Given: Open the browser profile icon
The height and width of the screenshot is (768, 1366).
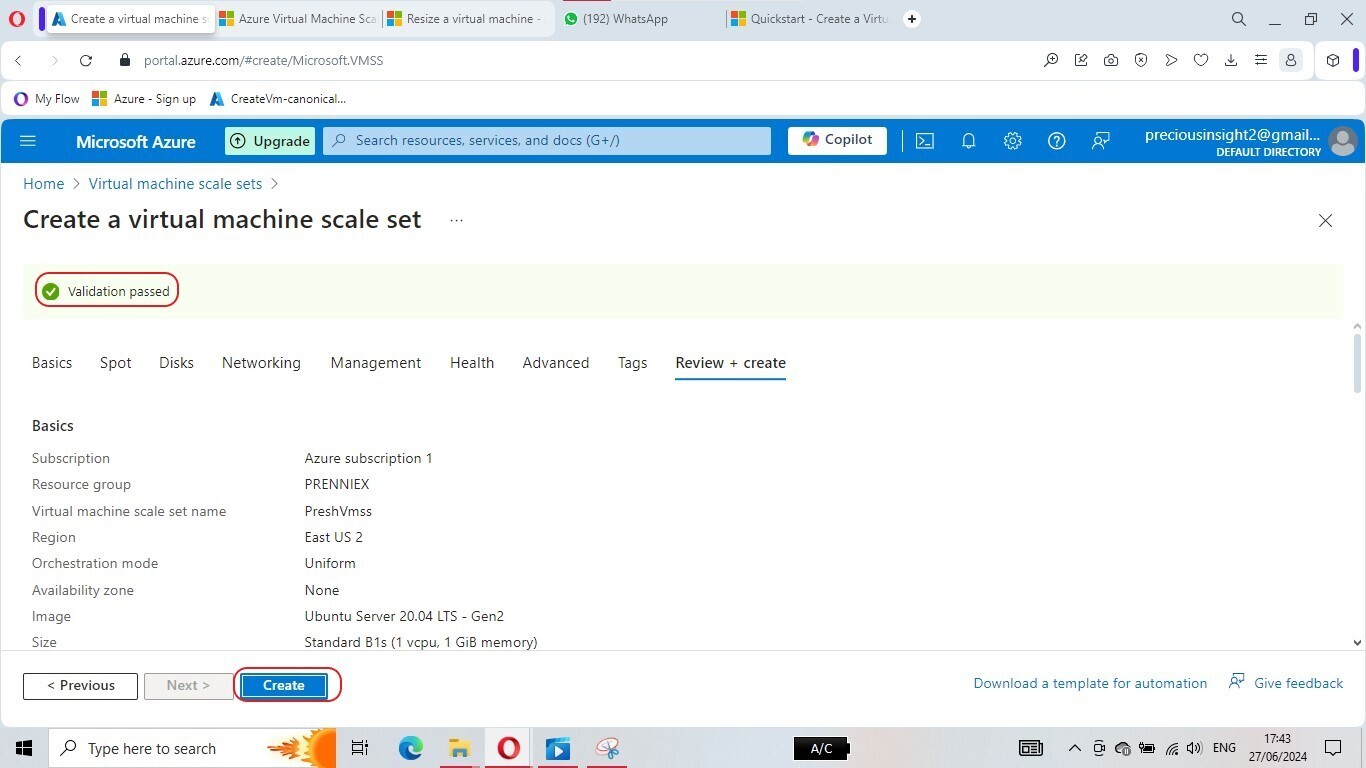Looking at the screenshot, I should (1291, 60).
